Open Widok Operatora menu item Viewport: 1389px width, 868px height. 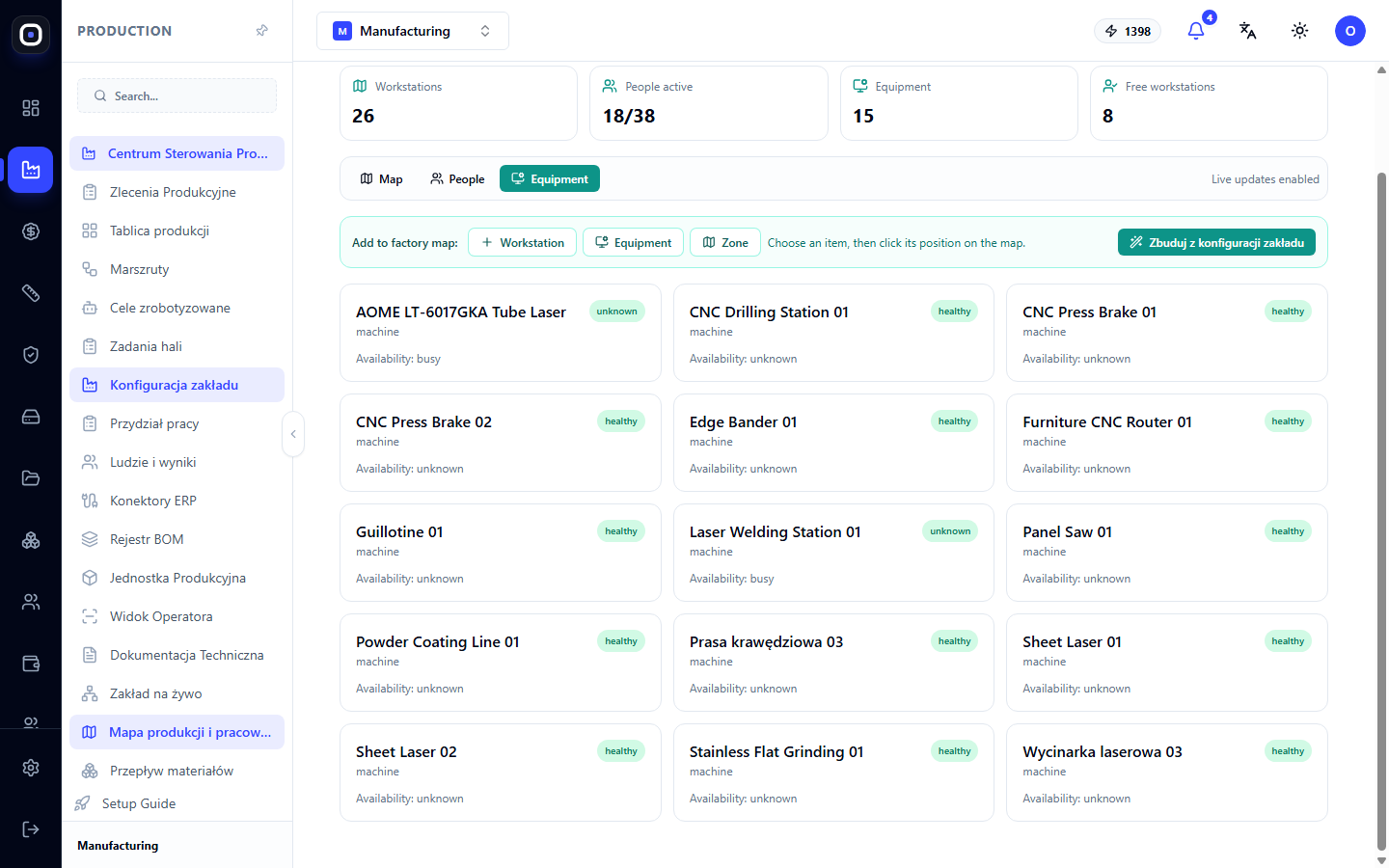177,616
